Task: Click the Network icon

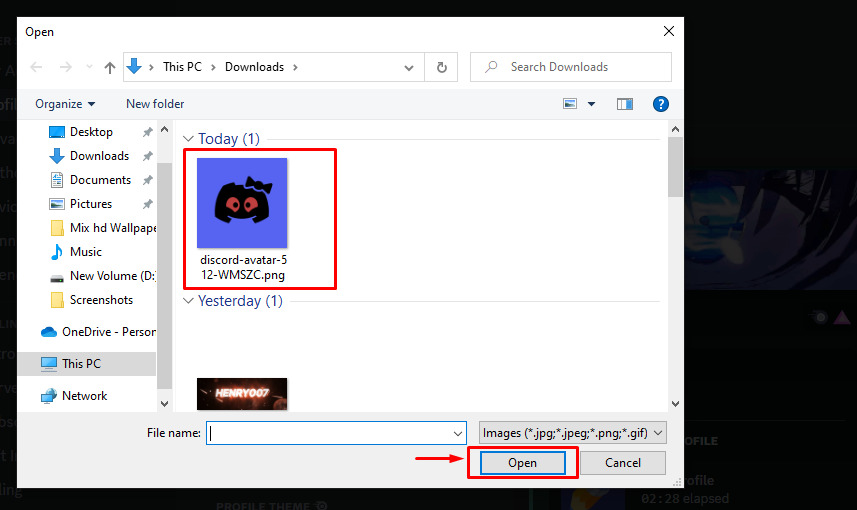Action: point(49,396)
